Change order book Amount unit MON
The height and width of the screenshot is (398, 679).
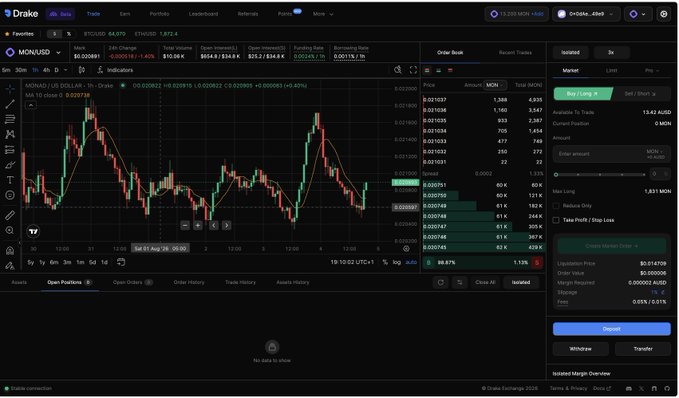pyautogui.click(x=495, y=85)
